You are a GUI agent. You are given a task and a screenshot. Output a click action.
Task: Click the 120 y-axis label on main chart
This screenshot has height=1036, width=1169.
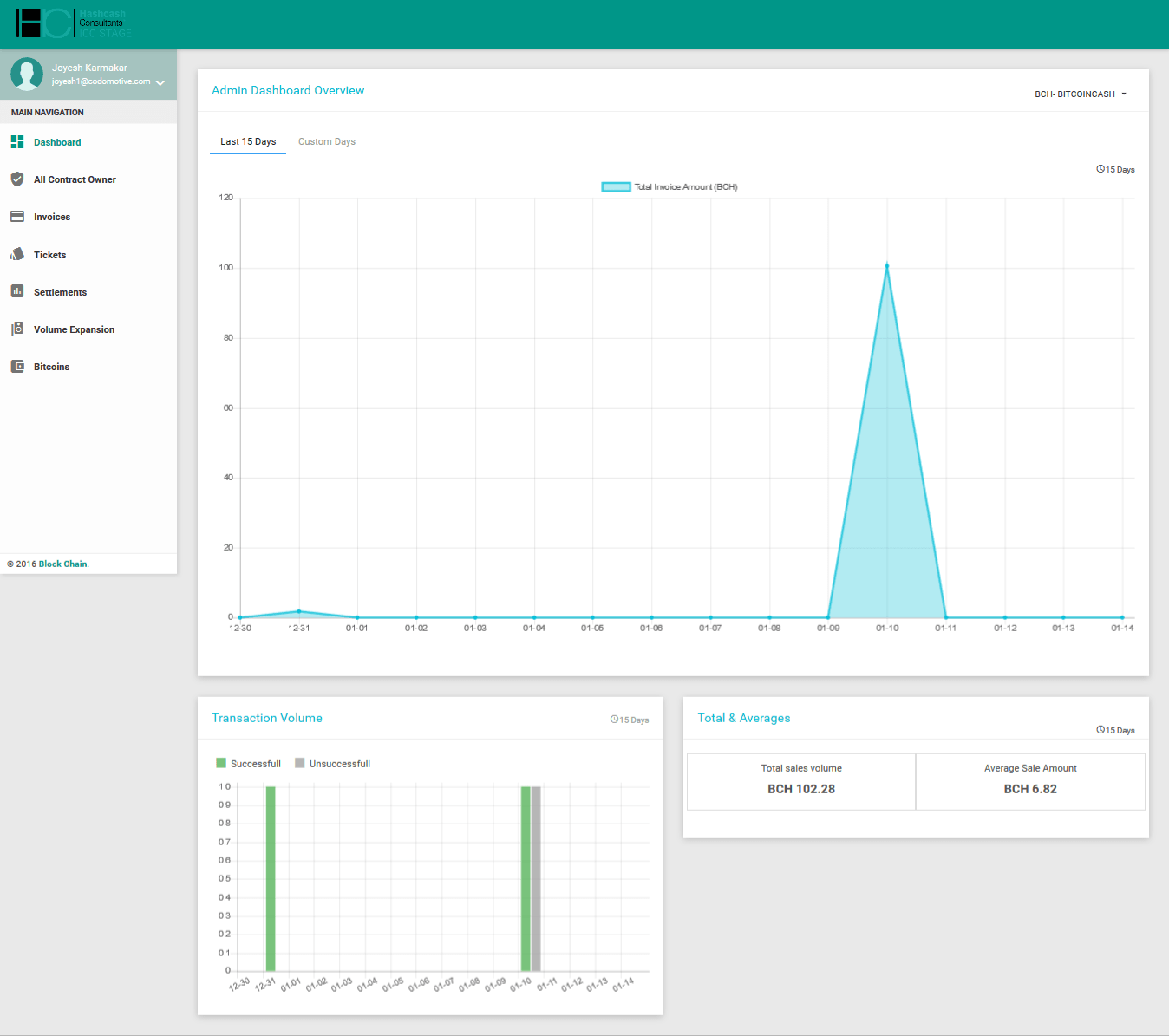point(226,198)
